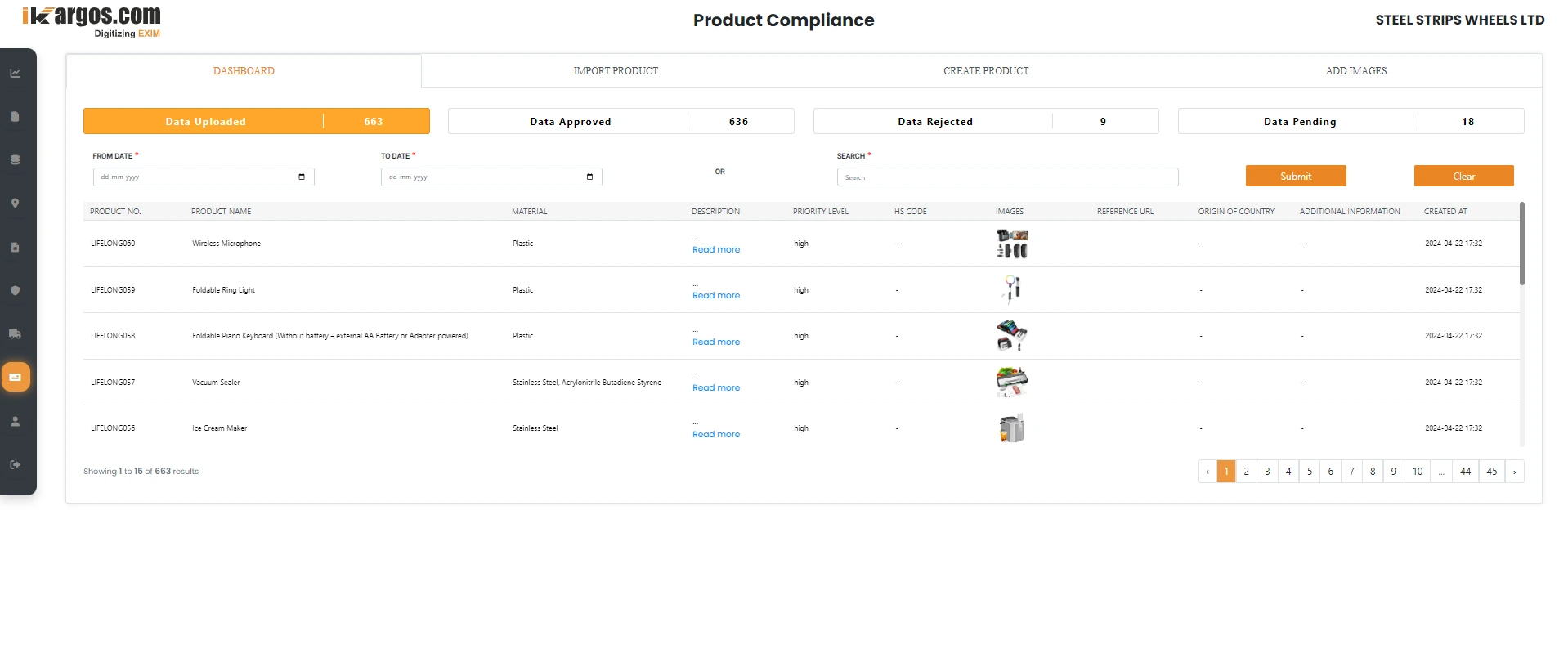Click the logout icon in sidebar
Screen dimensions: 1568x667
pos(15,465)
